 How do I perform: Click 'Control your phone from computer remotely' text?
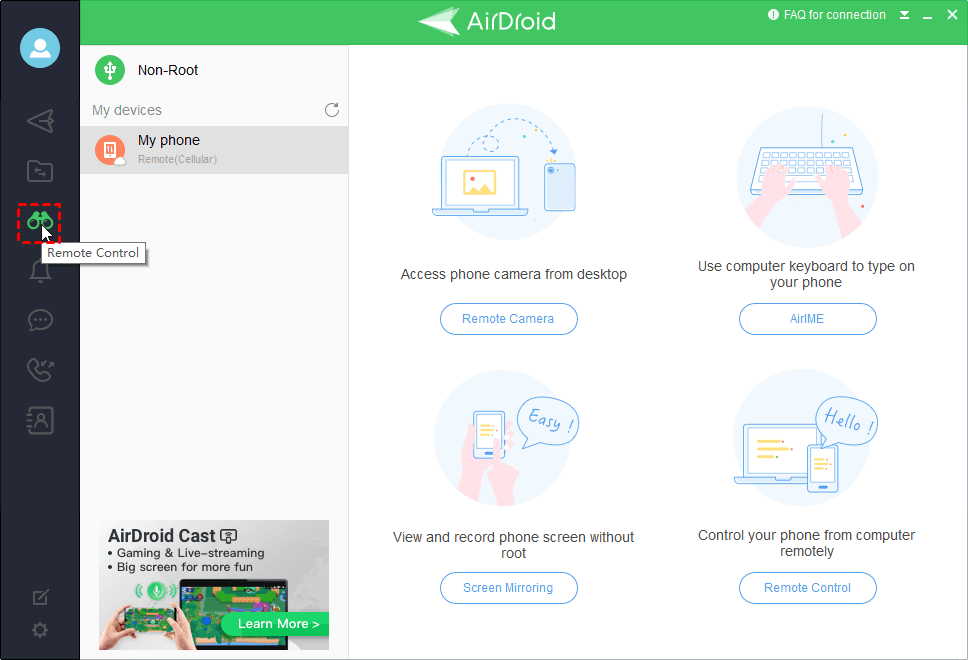[807, 543]
